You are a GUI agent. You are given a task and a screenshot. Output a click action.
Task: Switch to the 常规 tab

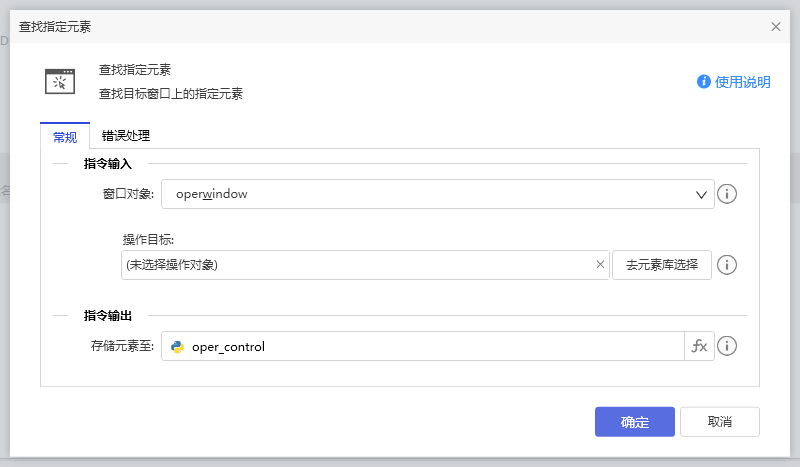(x=64, y=137)
